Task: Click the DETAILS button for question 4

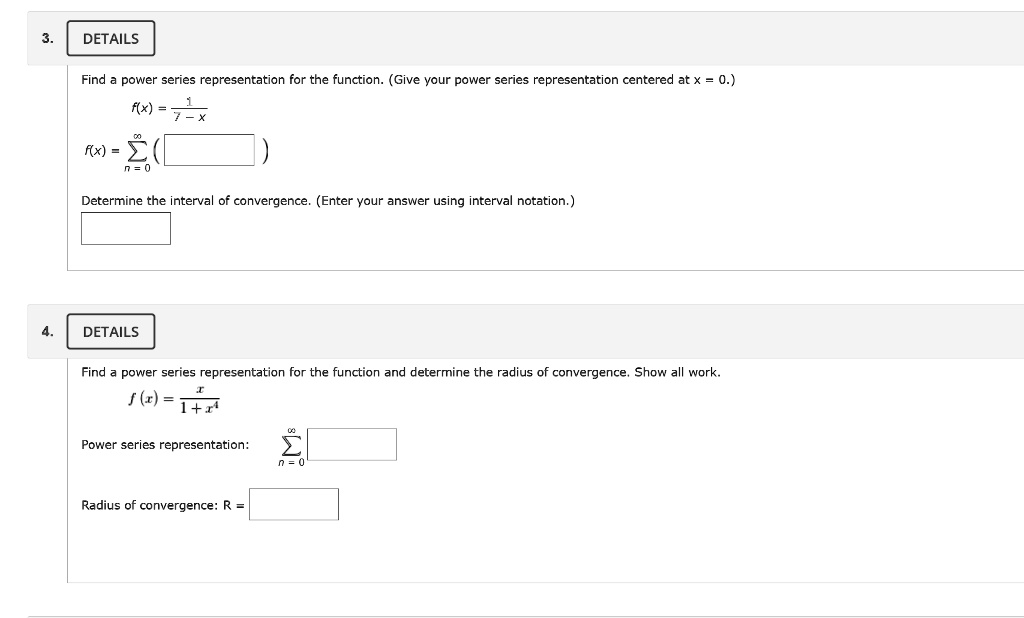Action: 110,331
